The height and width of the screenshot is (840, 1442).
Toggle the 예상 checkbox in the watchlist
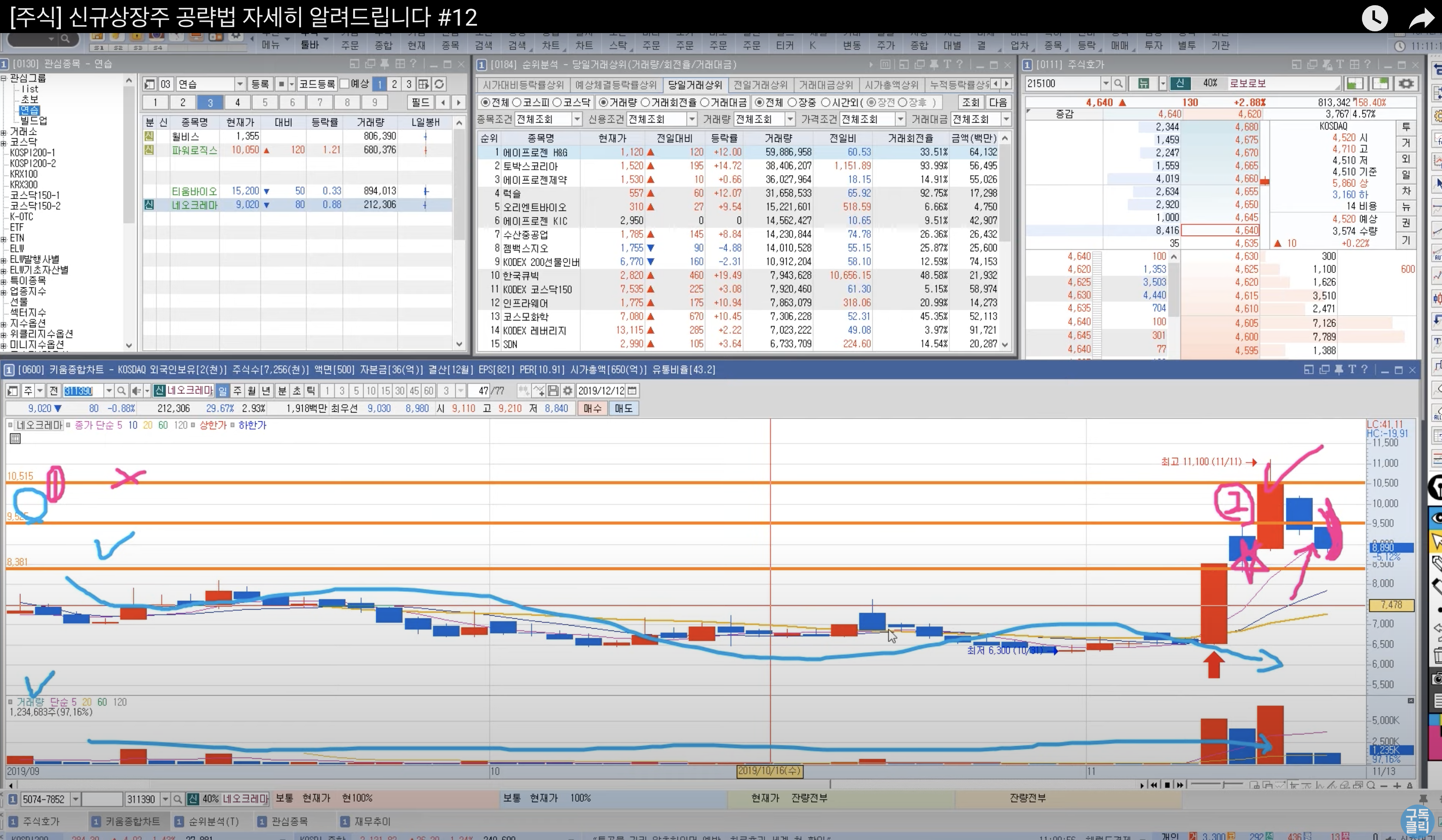[x=344, y=84]
